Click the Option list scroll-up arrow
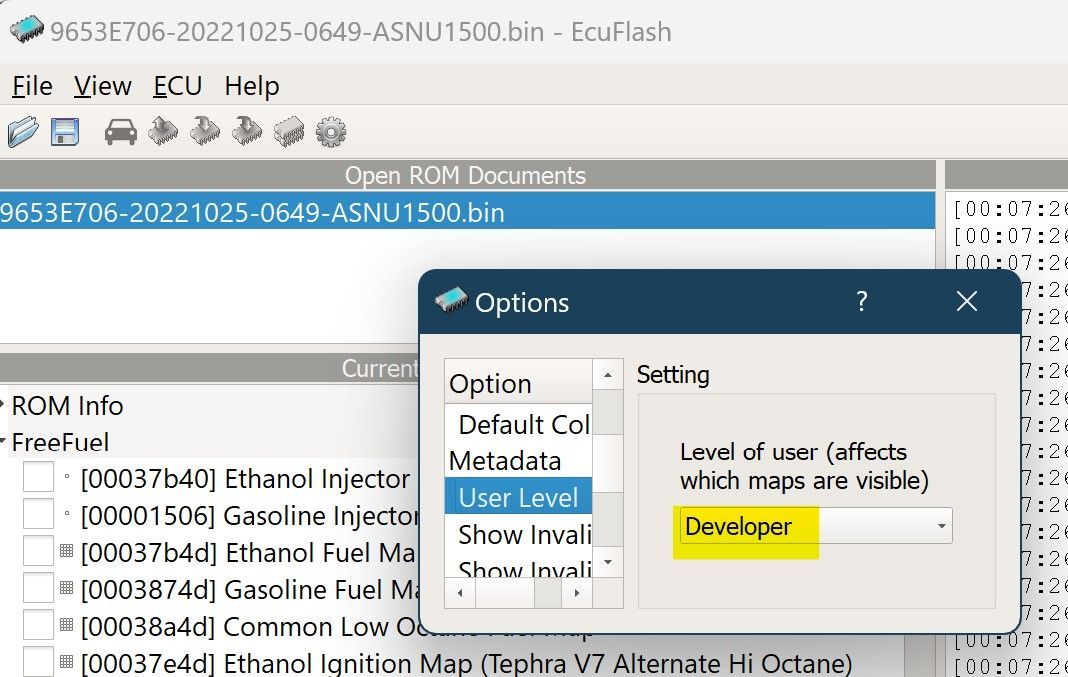 point(608,375)
